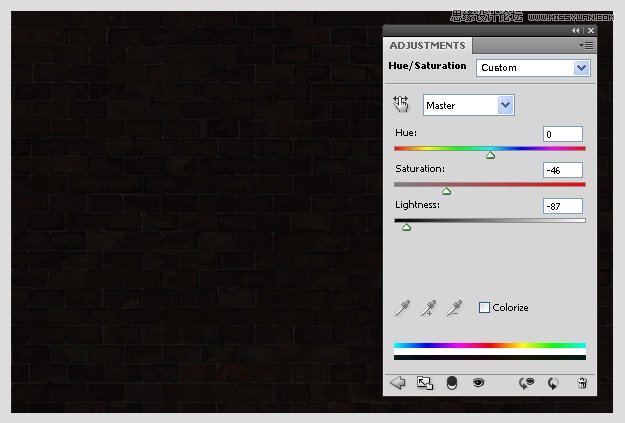Select the eyedropper sample tool
This screenshot has width=625, height=423.
402,308
